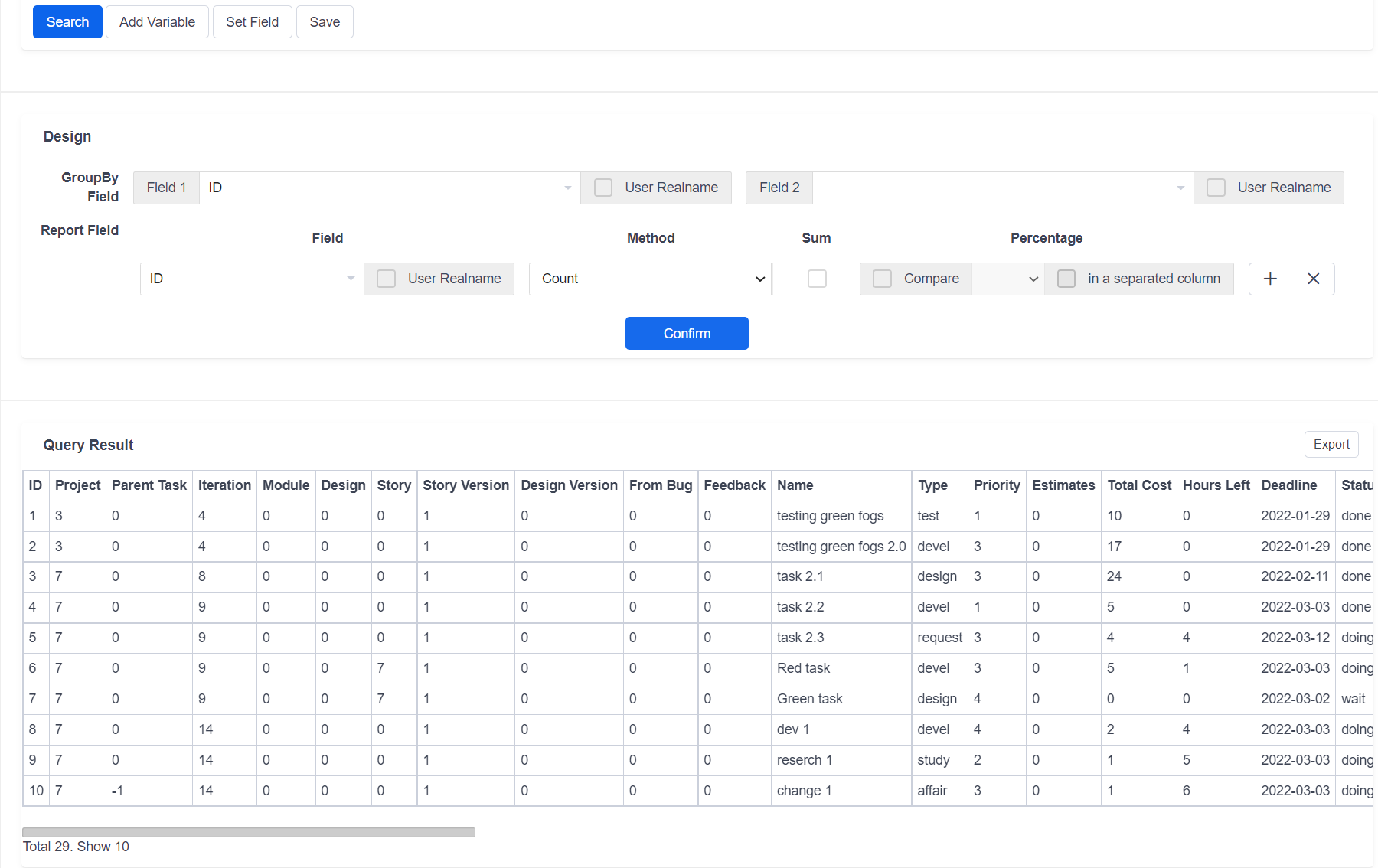Expand the Method Count dropdown
This screenshot has height=868, width=1378.
pyautogui.click(x=650, y=279)
